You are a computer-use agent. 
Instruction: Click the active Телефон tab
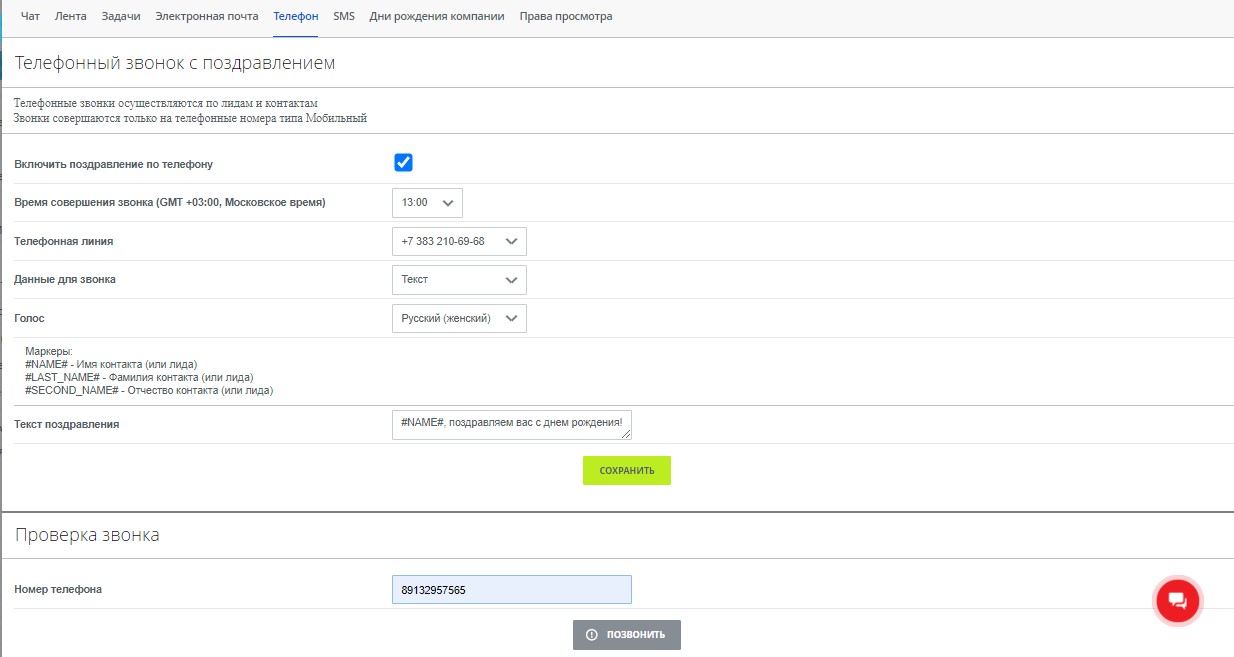(x=296, y=16)
